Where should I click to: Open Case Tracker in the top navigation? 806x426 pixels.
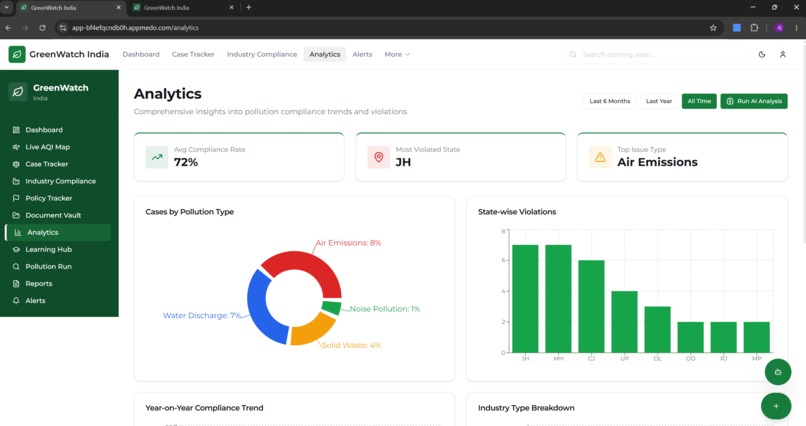[193, 54]
